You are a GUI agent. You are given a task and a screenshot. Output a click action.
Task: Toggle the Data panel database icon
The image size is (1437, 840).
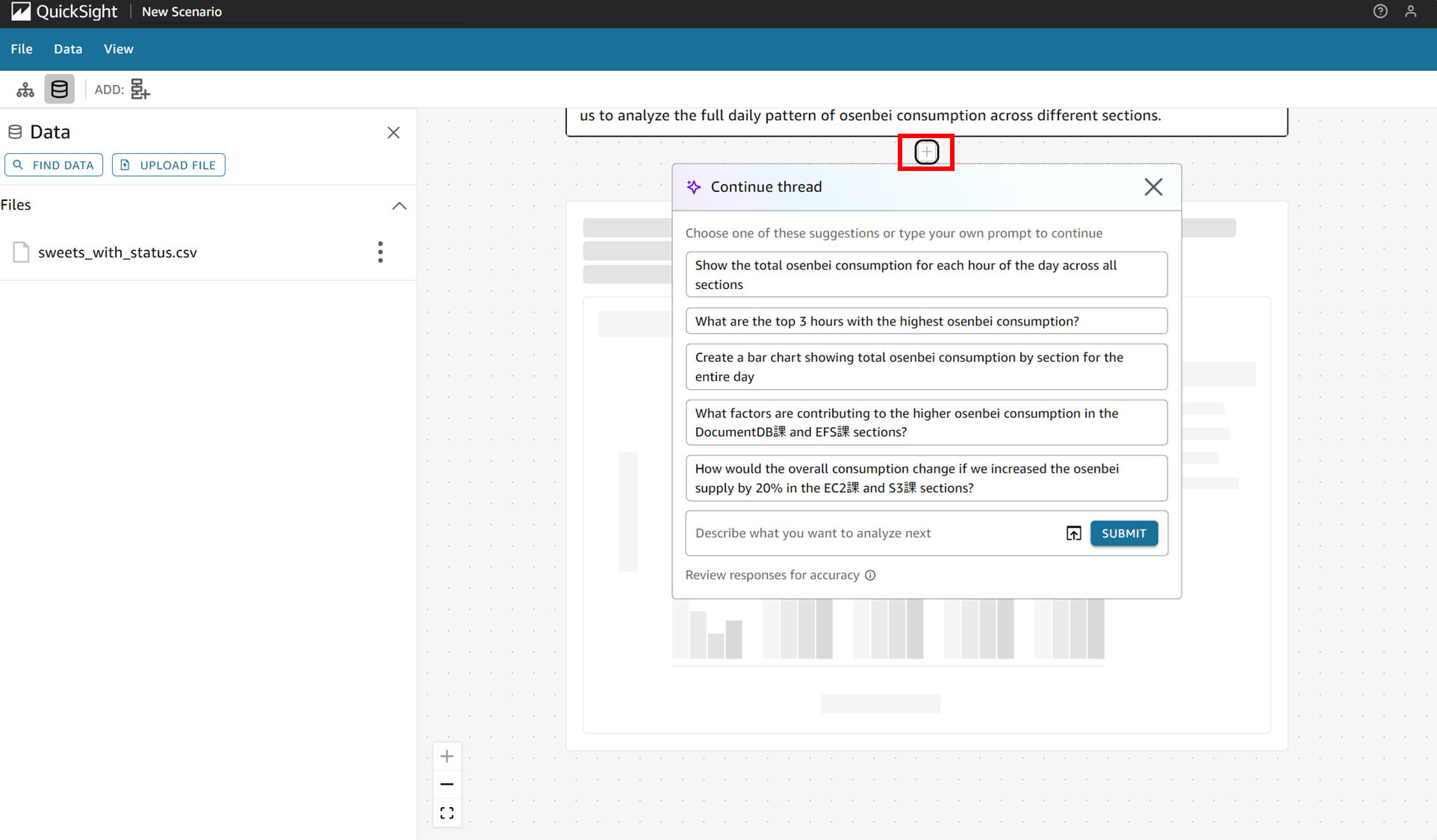click(59, 89)
